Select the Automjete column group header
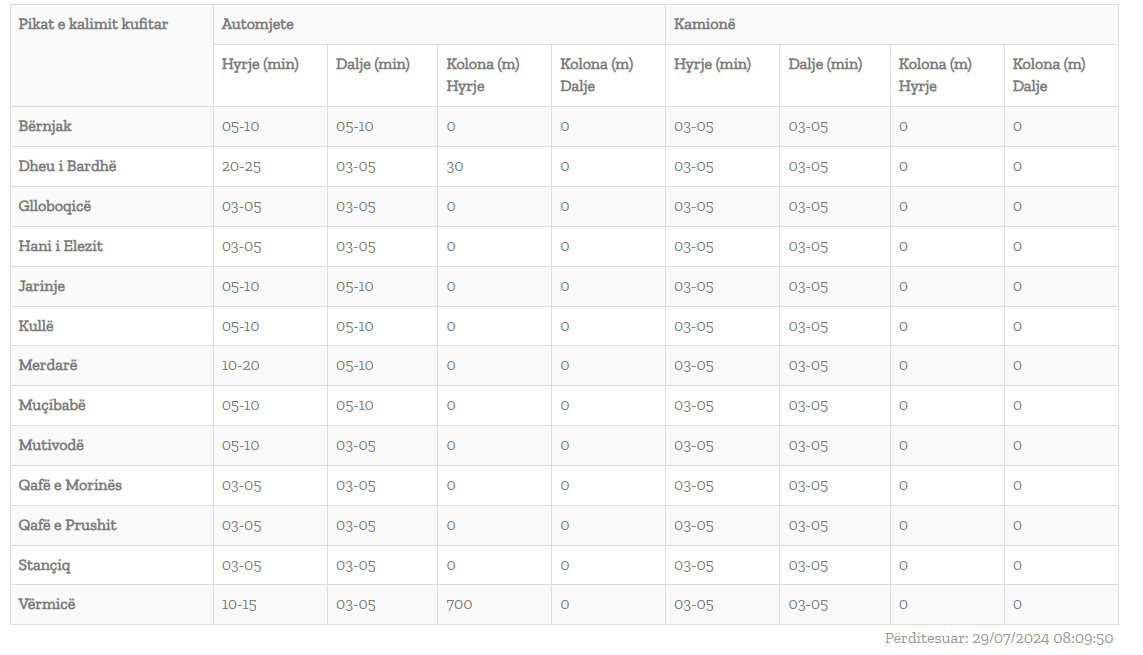This screenshot has height=655, width=1143. [257, 24]
